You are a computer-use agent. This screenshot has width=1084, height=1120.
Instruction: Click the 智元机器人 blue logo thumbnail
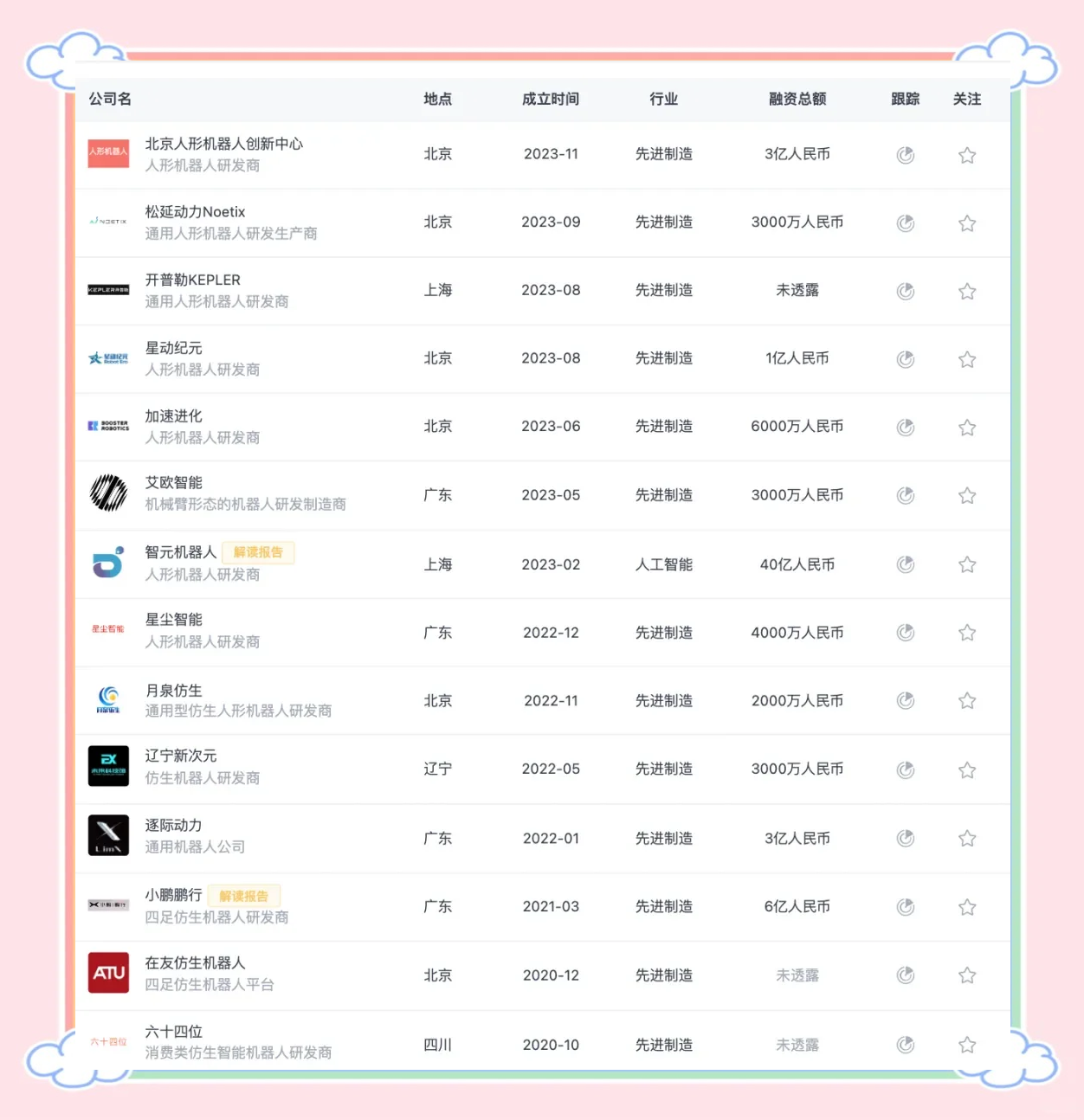pos(108,563)
